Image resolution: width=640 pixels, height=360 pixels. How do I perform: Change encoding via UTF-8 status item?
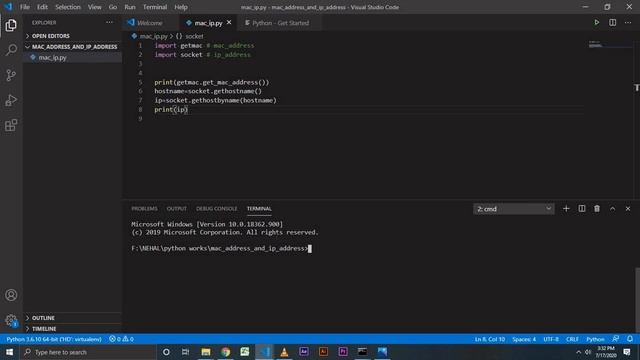coord(551,339)
